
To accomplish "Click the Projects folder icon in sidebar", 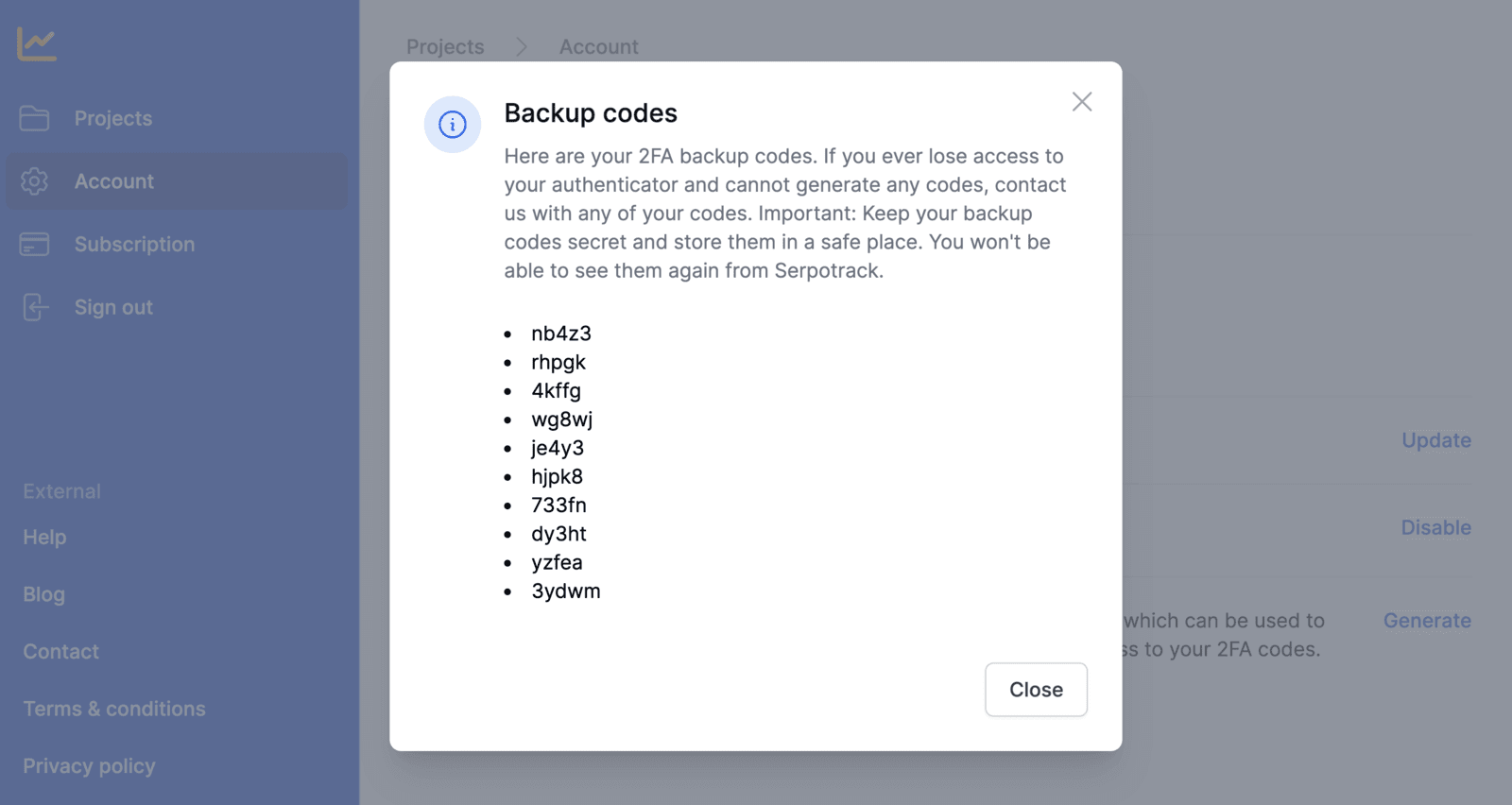I will pos(34,118).
